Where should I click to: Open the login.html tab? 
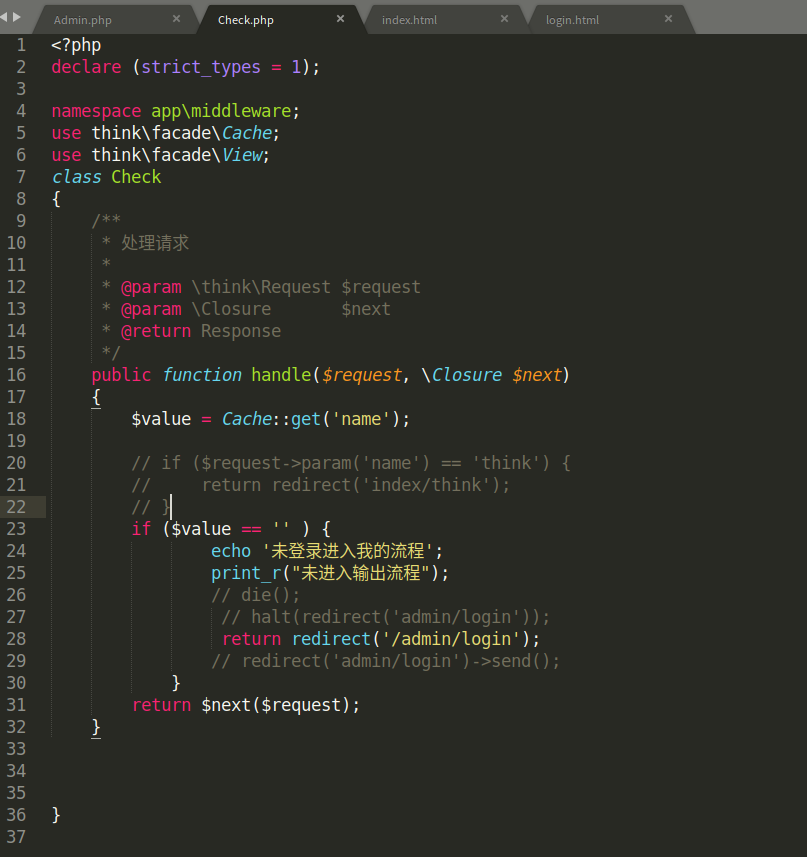(572, 20)
